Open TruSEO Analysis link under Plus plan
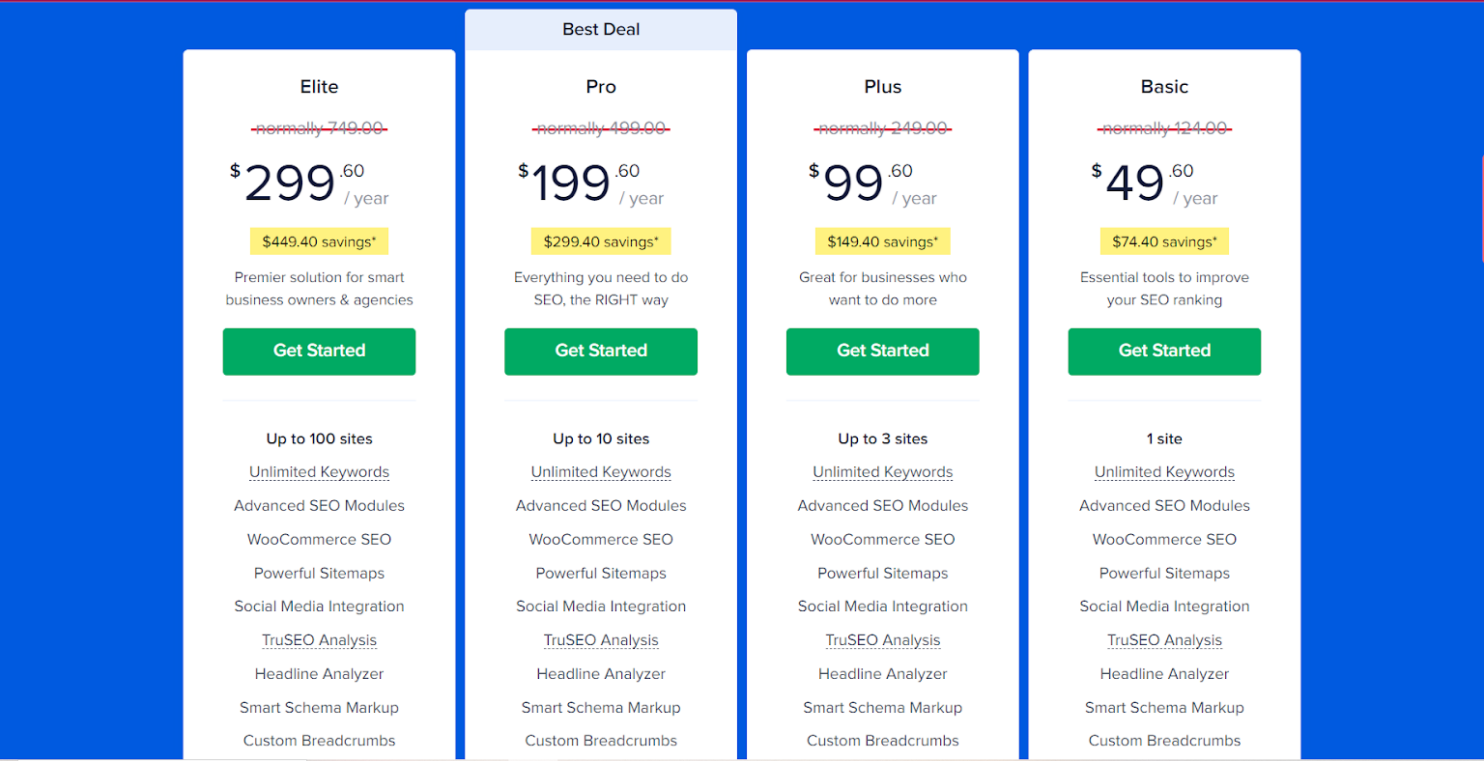 (883, 640)
